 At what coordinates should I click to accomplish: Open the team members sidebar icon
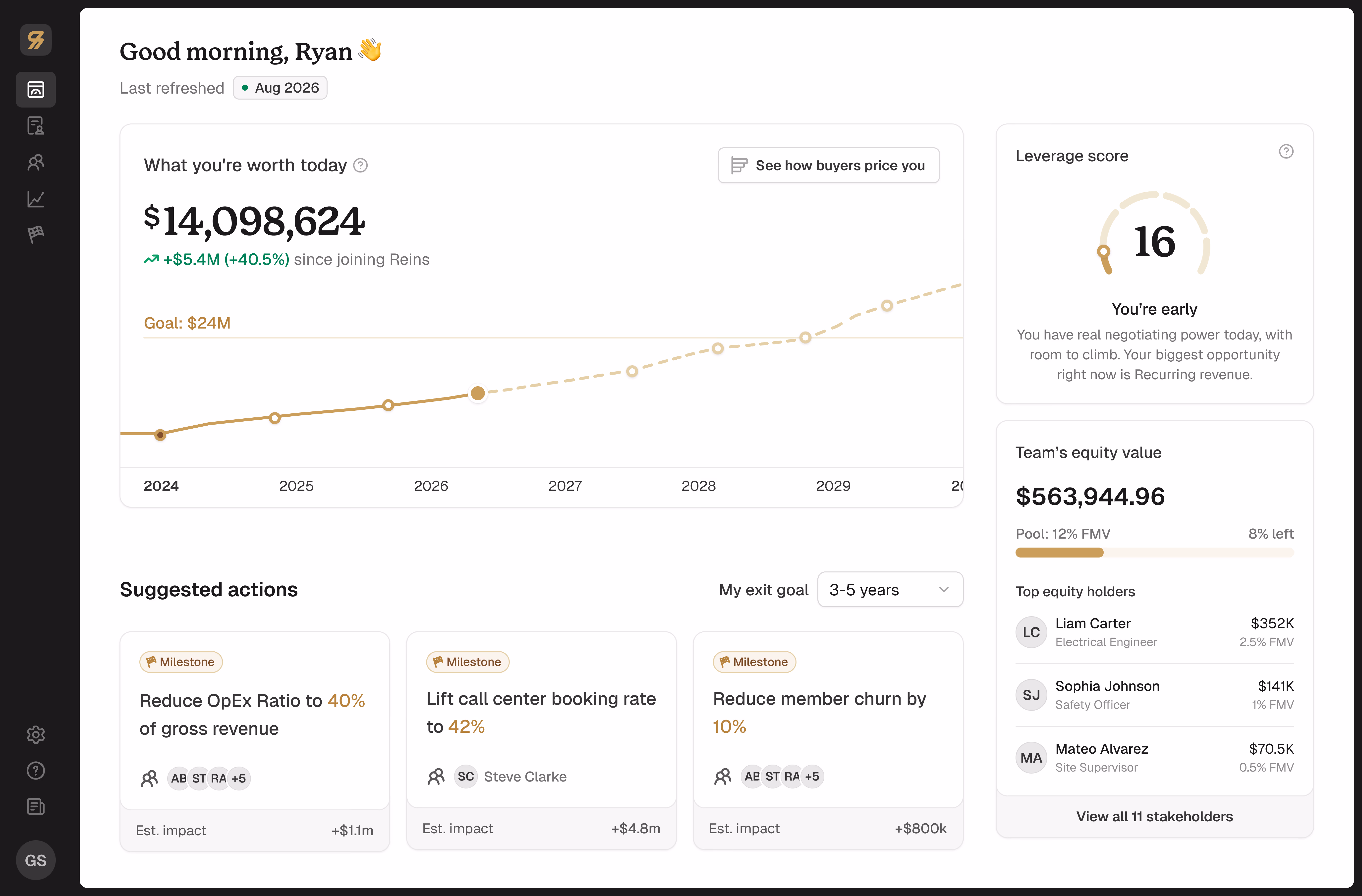coord(36,162)
